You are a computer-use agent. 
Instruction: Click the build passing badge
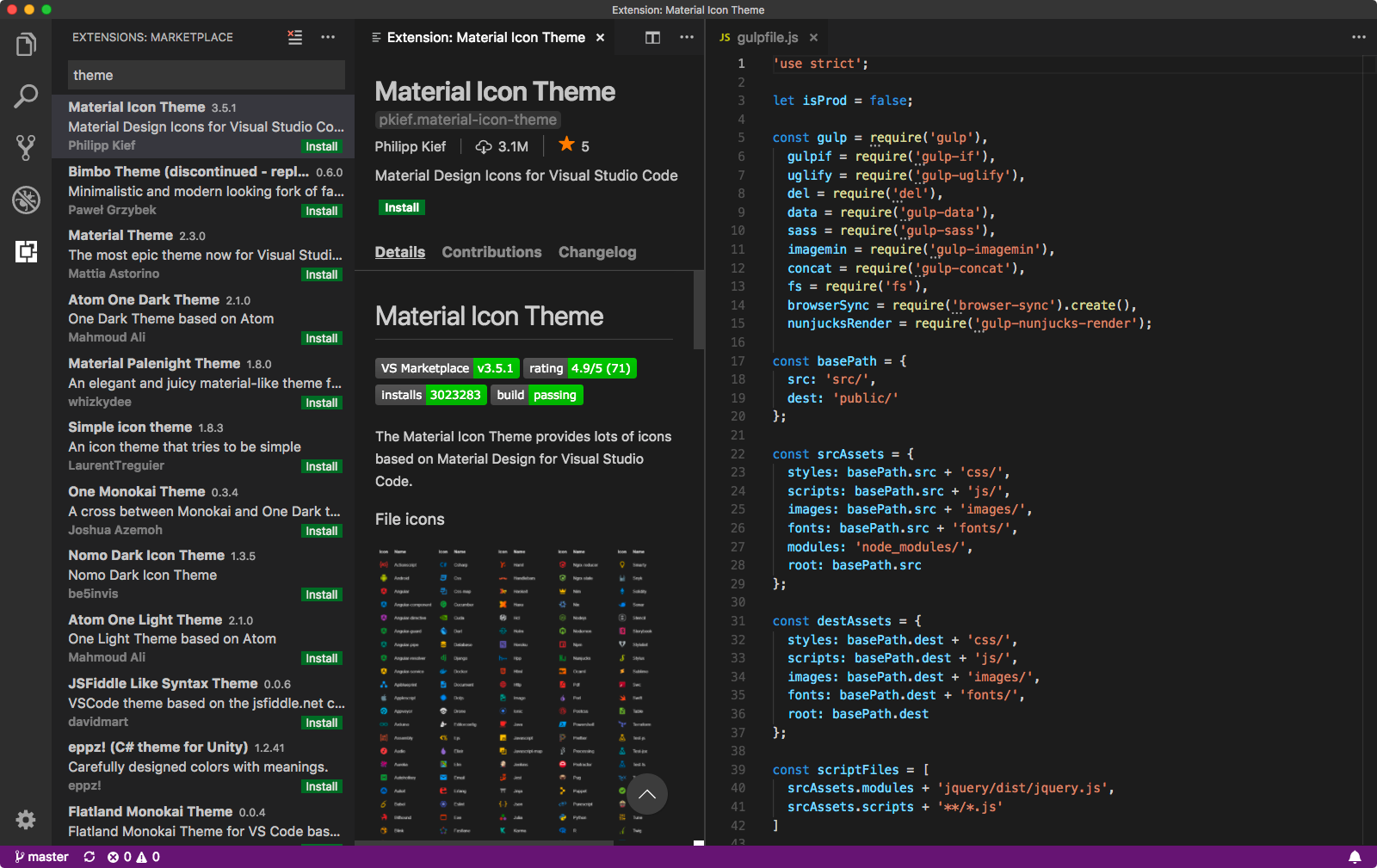pos(536,395)
